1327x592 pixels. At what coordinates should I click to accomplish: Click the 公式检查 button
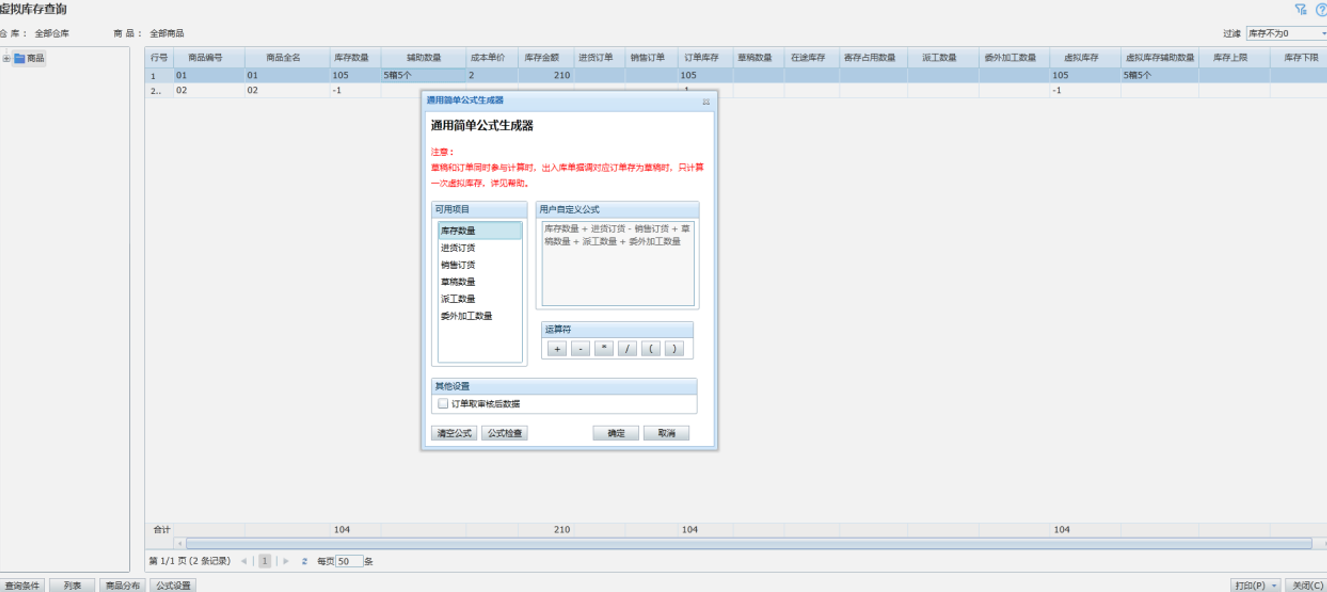[504, 434]
